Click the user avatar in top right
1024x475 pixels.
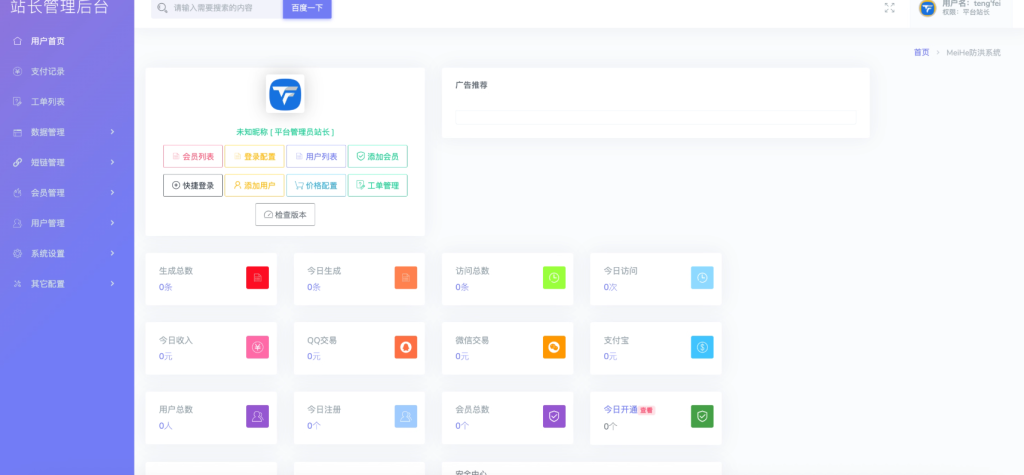927,9
